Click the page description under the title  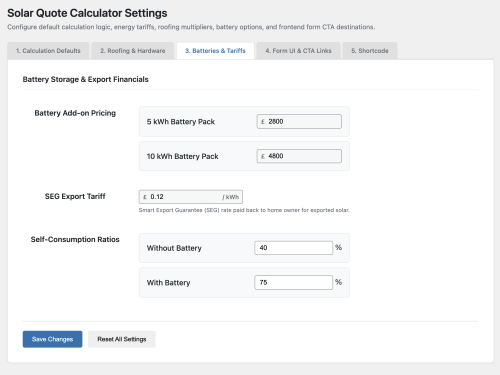(191, 27)
